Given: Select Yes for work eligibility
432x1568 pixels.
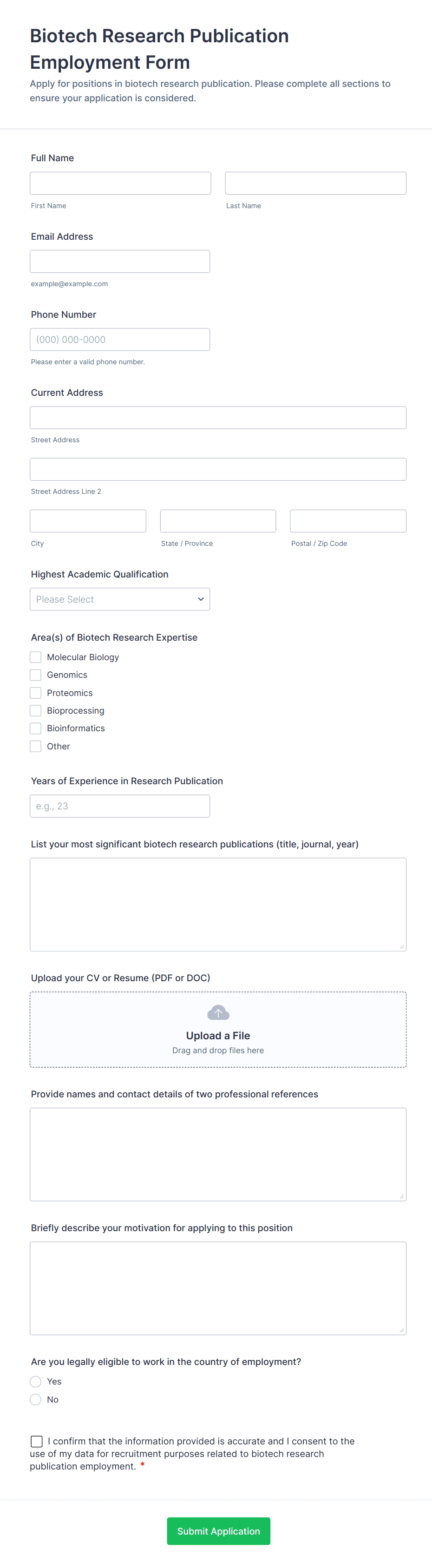Looking at the screenshot, I should click(x=35, y=1381).
